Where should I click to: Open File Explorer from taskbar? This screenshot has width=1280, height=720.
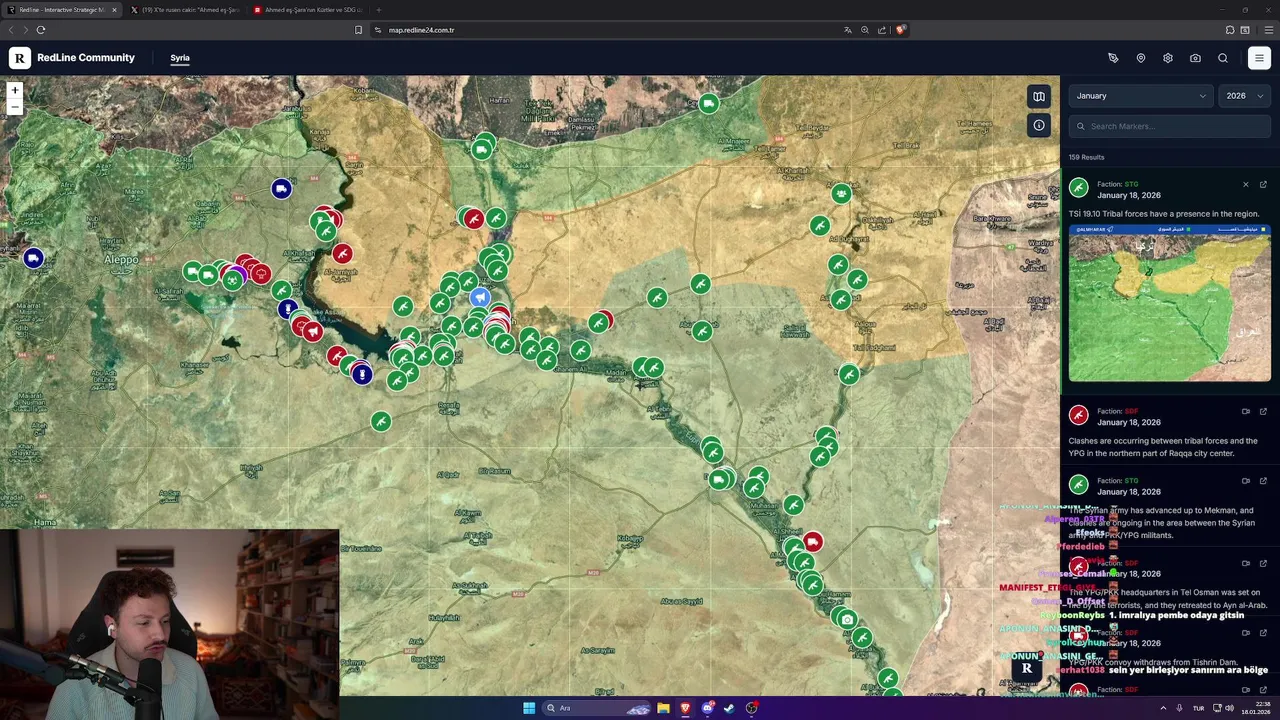(663, 708)
